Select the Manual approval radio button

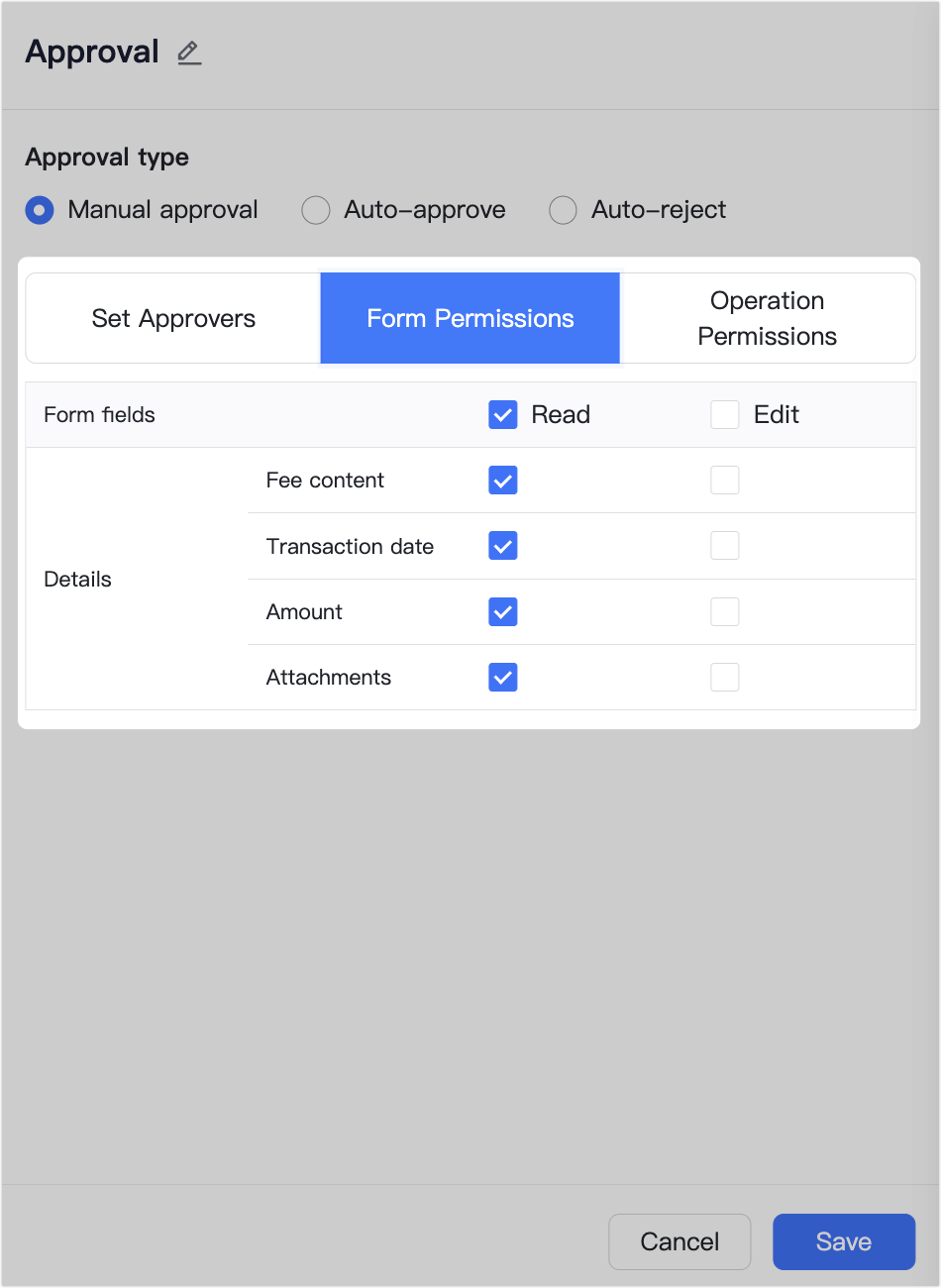click(39, 210)
